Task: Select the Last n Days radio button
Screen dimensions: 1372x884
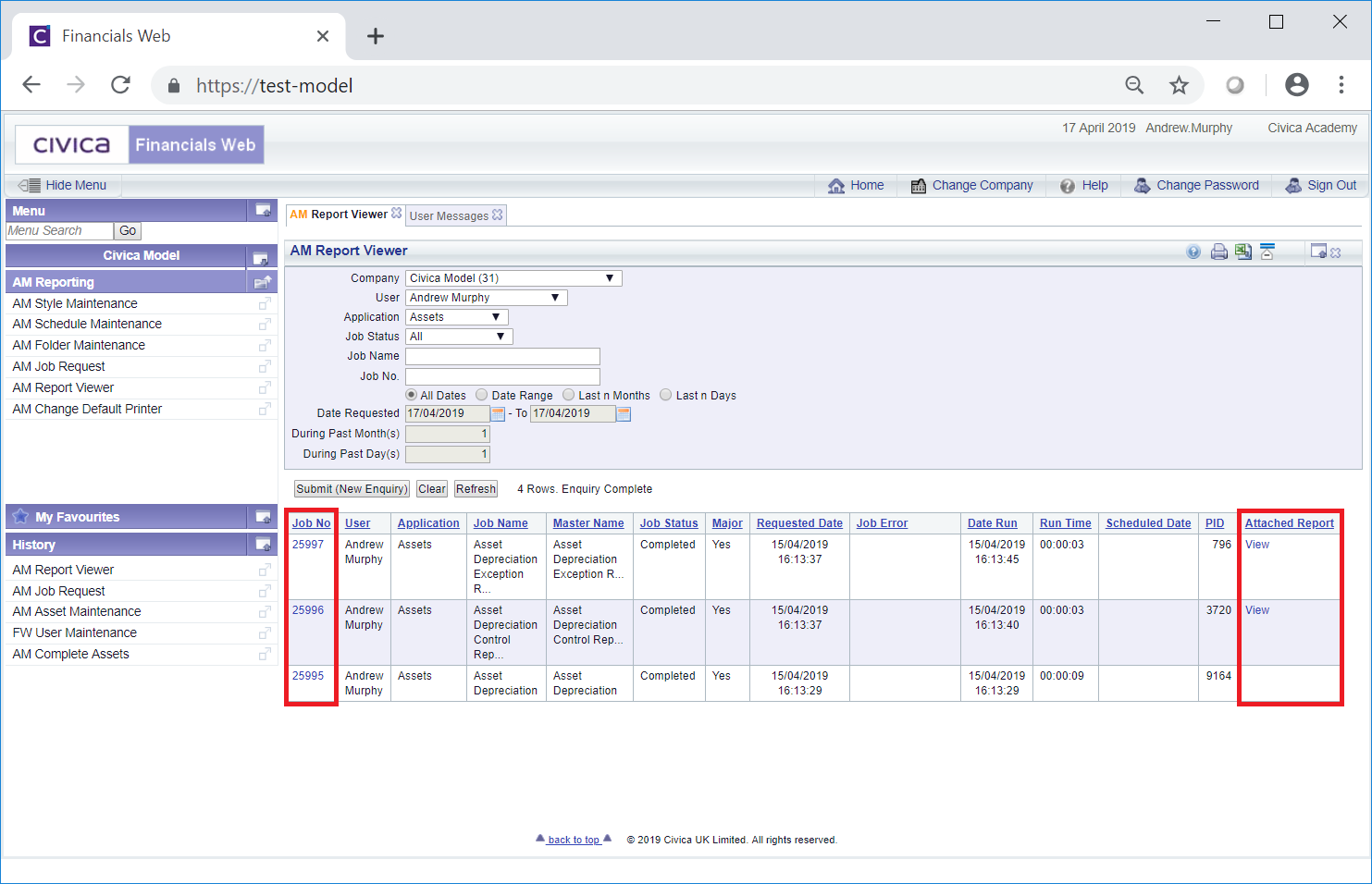Action: [666, 395]
